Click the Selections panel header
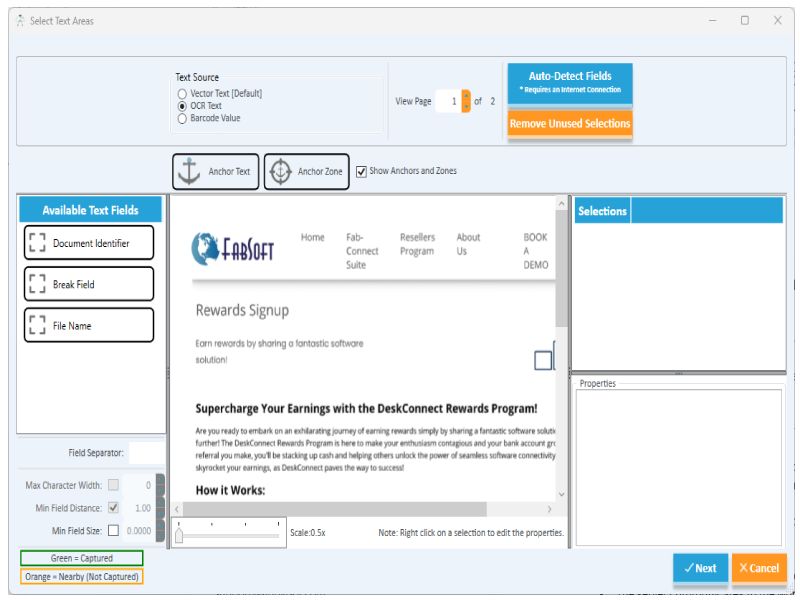Viewport: 800px width, 600px height. pos(603,211)
